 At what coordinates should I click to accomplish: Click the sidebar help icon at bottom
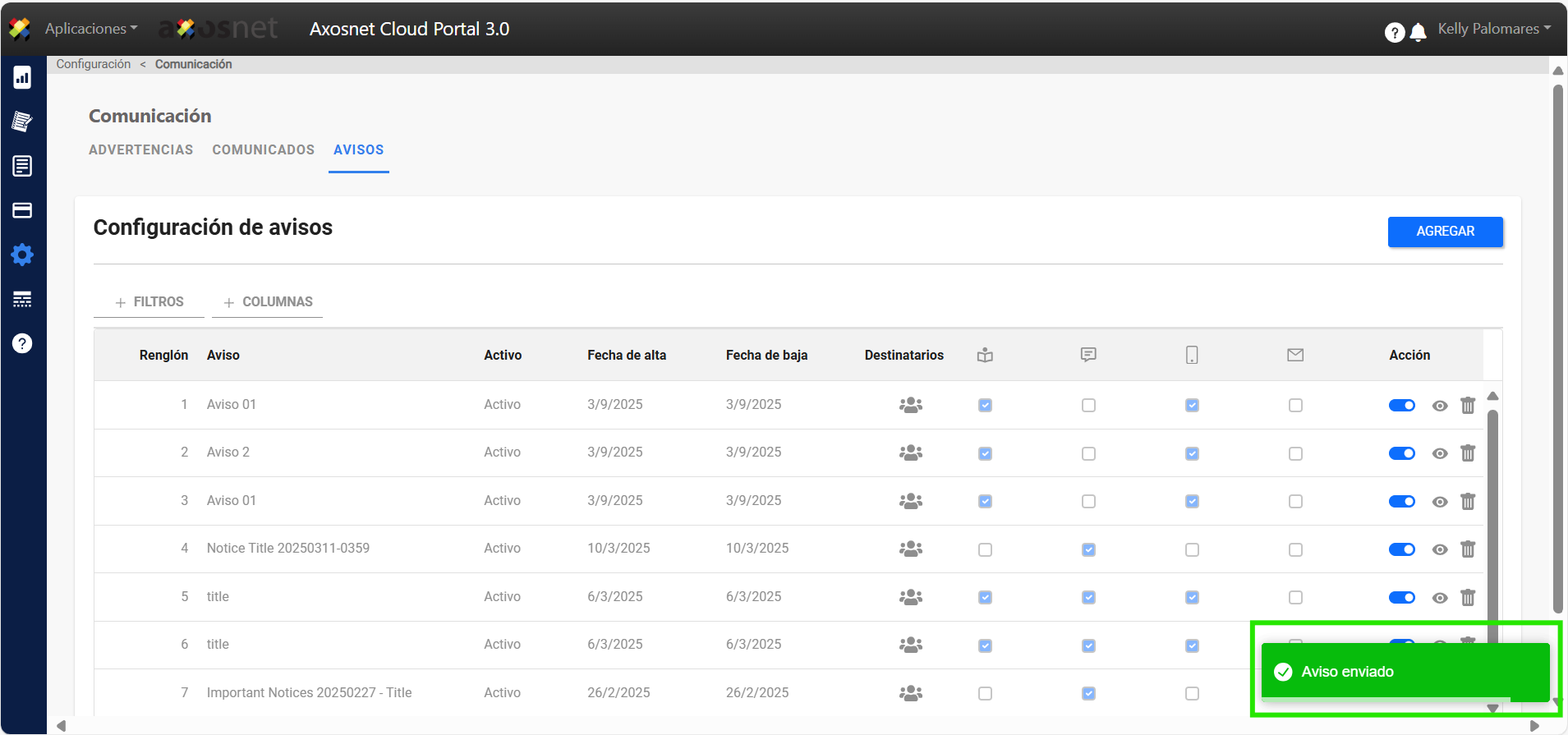click(22, 343)
